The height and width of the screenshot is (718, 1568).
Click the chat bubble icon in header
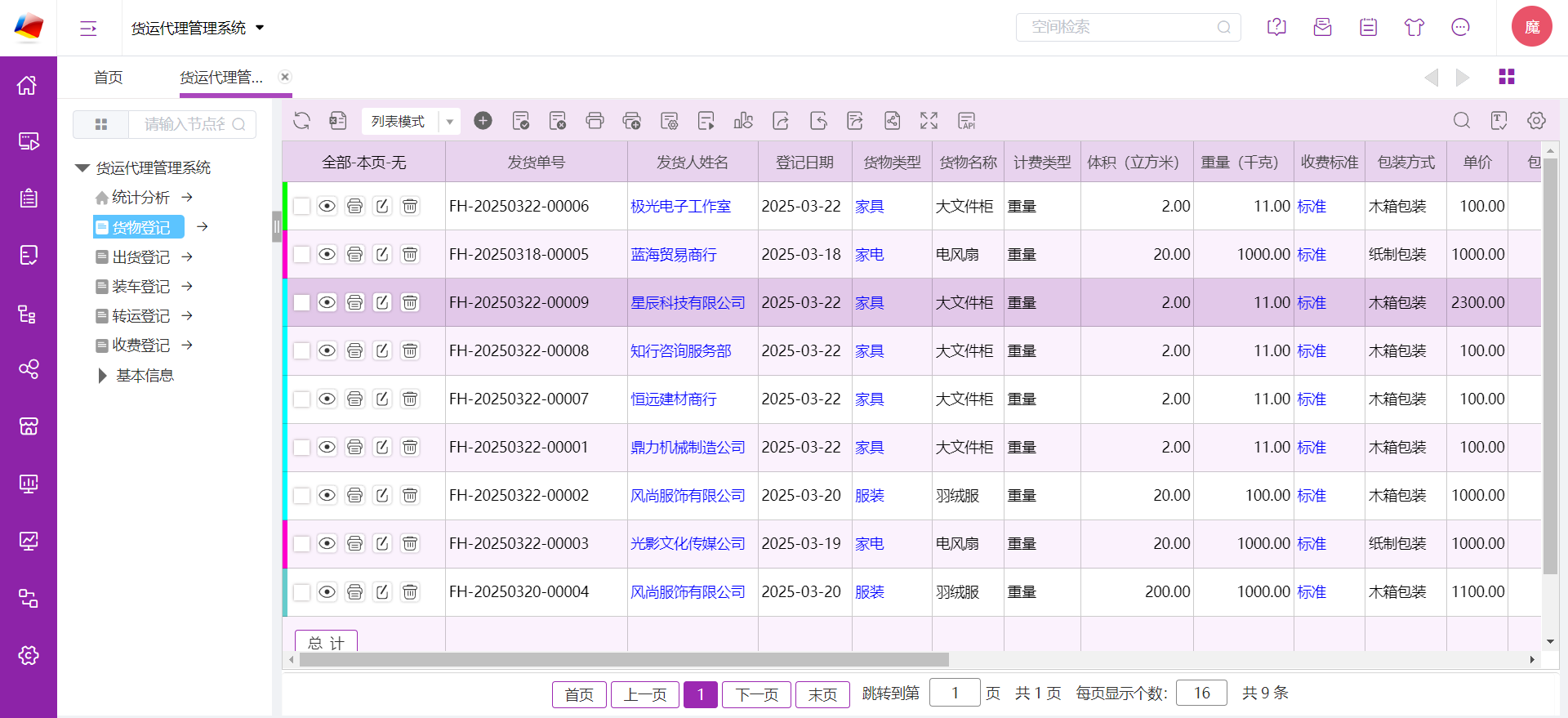1460,27
